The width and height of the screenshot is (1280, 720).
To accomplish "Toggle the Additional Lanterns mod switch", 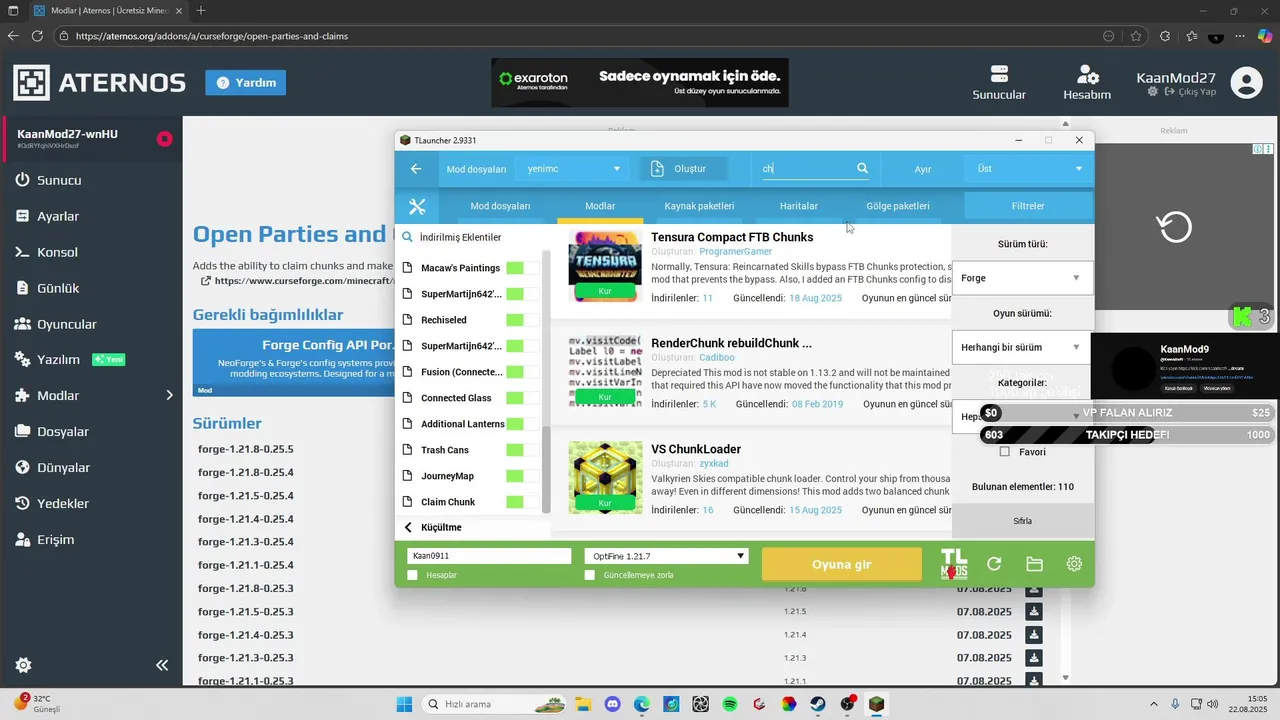I will (523, 424).
